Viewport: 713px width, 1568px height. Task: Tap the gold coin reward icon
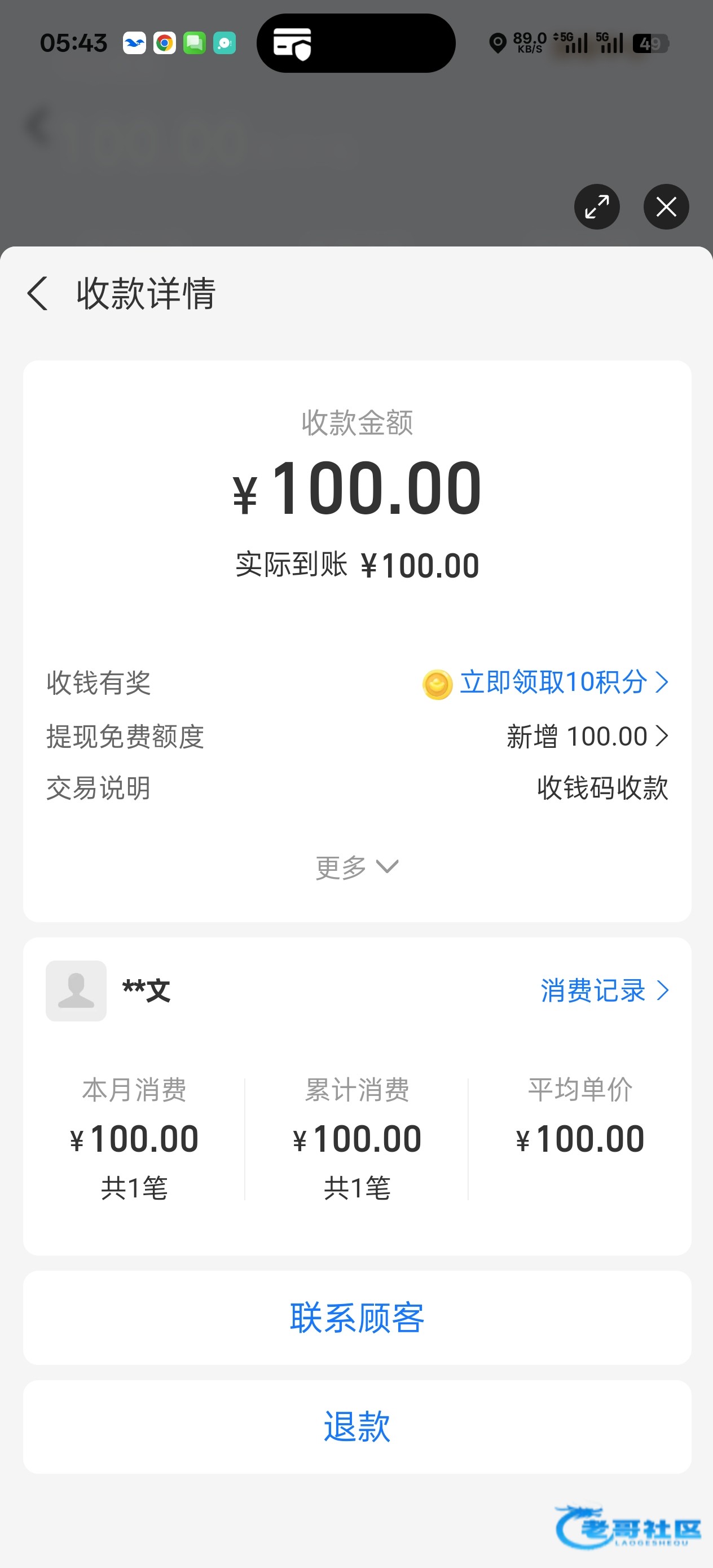click(x=437, y=684)
